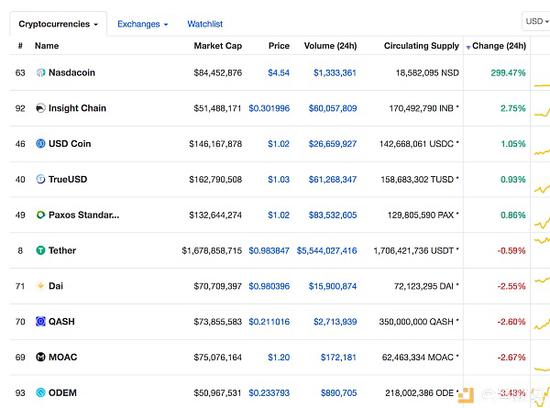
Task: Sort by the Volume (24h) column
Action: 330,46
